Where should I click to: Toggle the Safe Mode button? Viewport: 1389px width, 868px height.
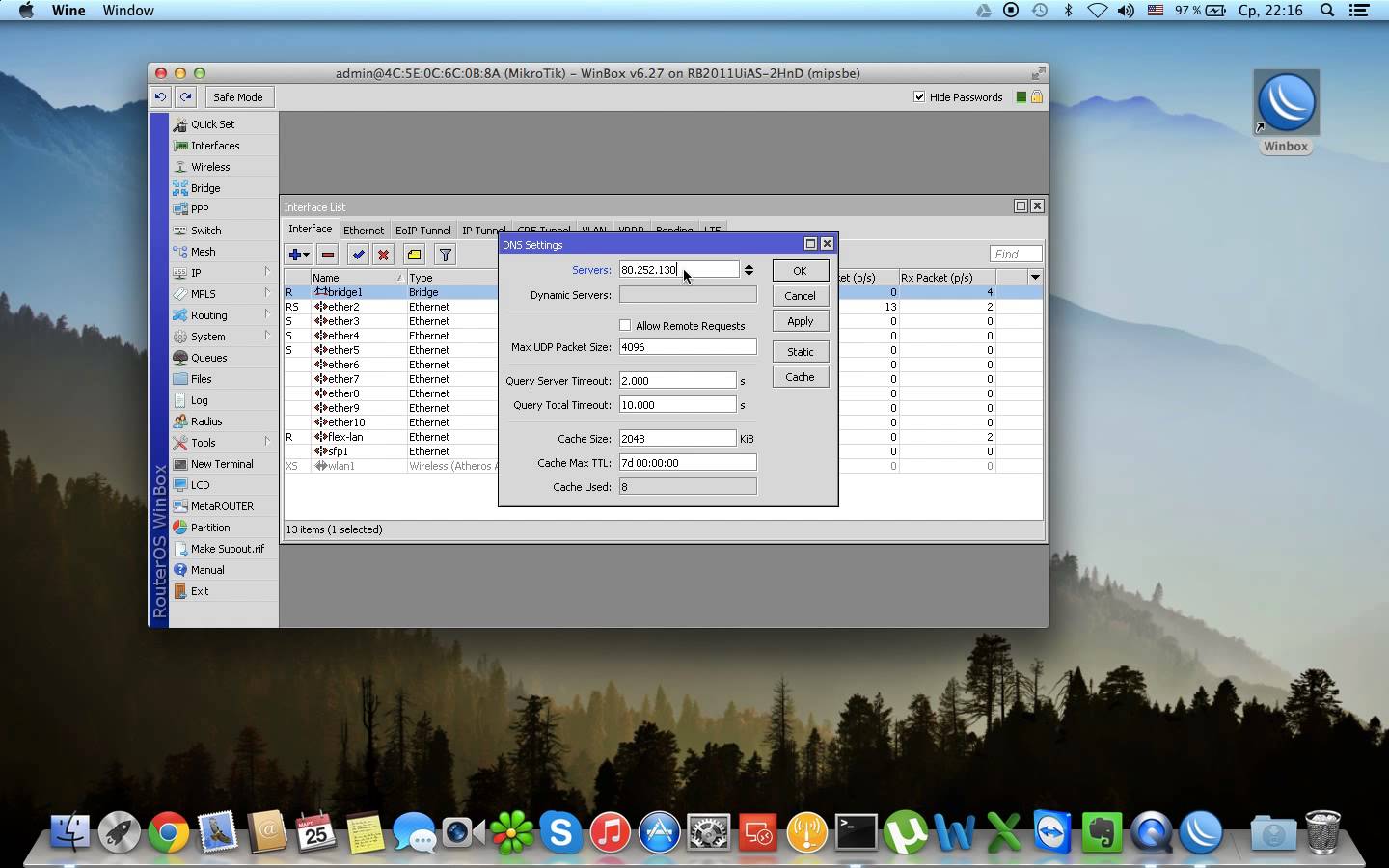coord(237,96)
